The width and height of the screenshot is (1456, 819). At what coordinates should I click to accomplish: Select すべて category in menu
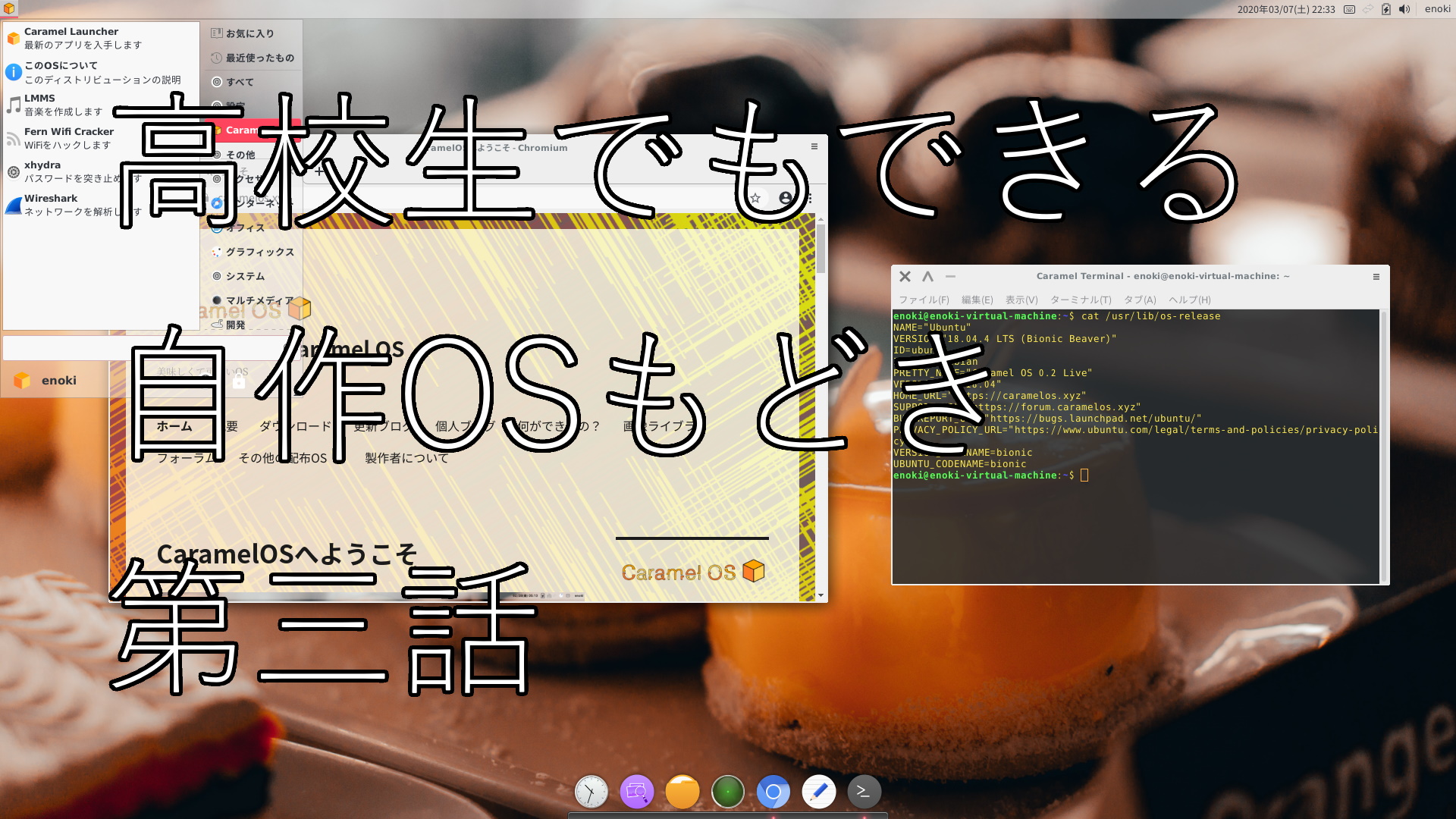pos(253,82)
